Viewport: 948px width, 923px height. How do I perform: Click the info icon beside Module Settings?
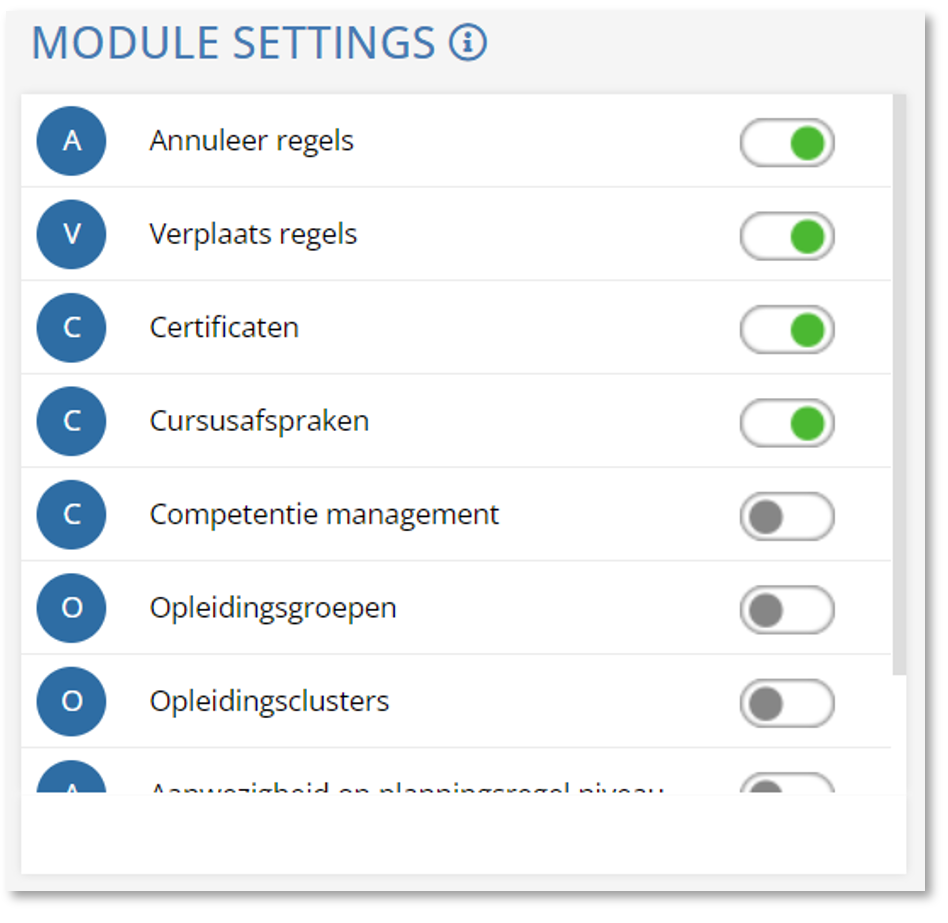click(x=468, y=43)
